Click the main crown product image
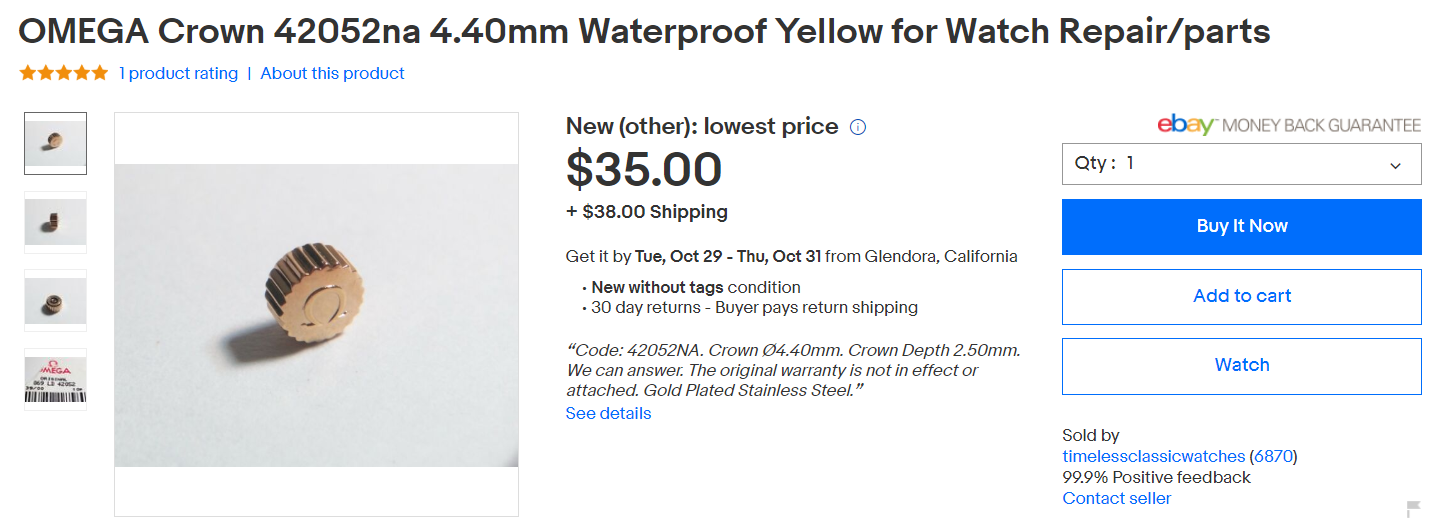 (x=316, y=314)
